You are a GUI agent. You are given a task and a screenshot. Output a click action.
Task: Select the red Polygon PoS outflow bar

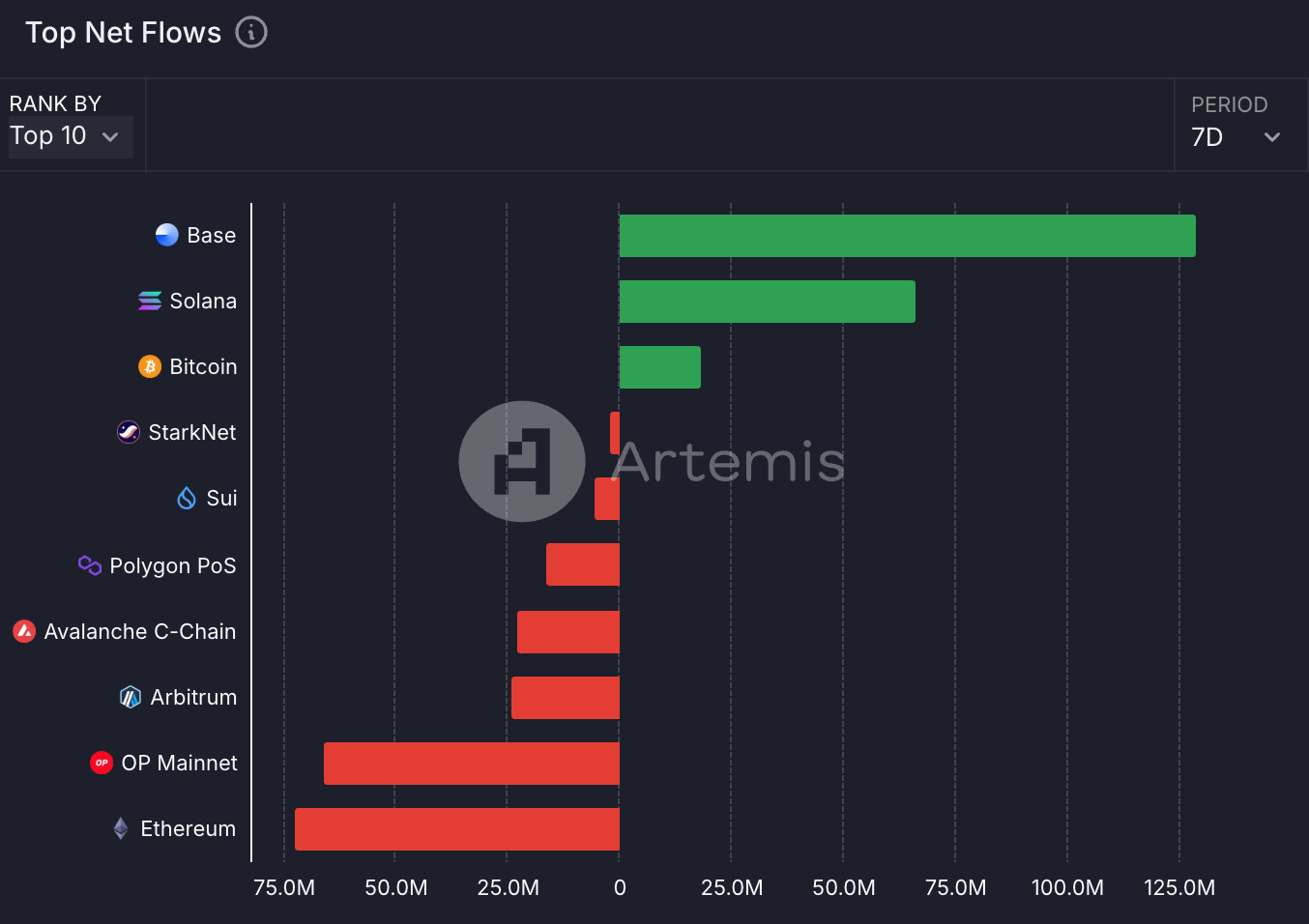coord(583,564)
